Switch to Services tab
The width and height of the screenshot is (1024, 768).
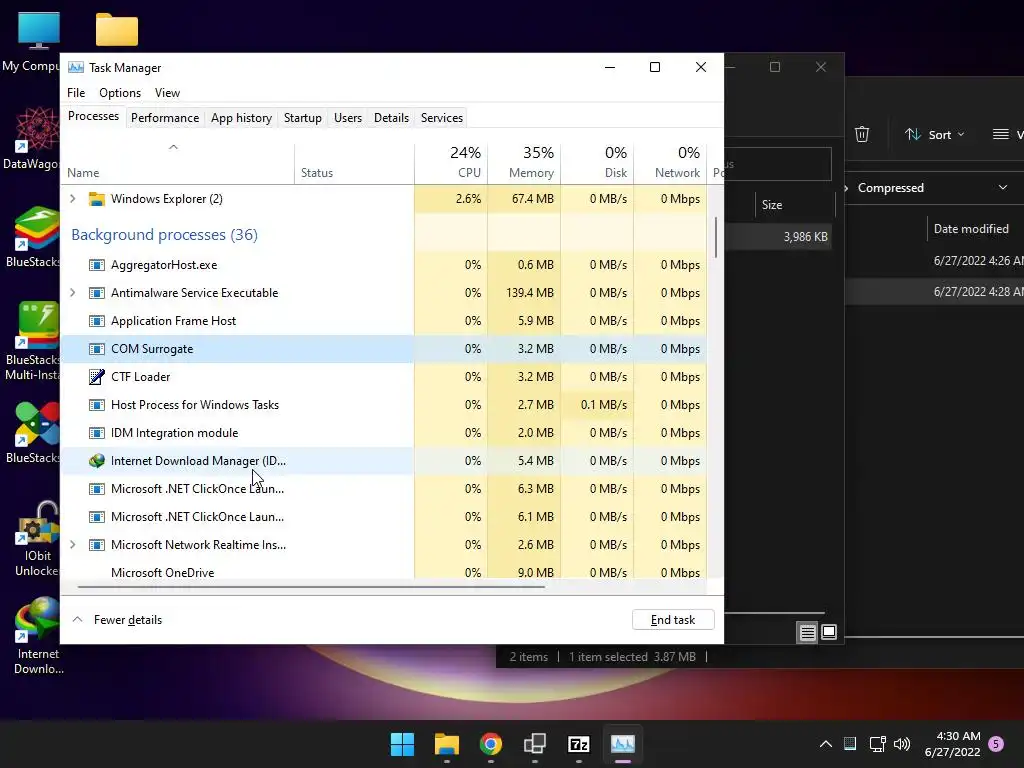(x=441, y=118)
